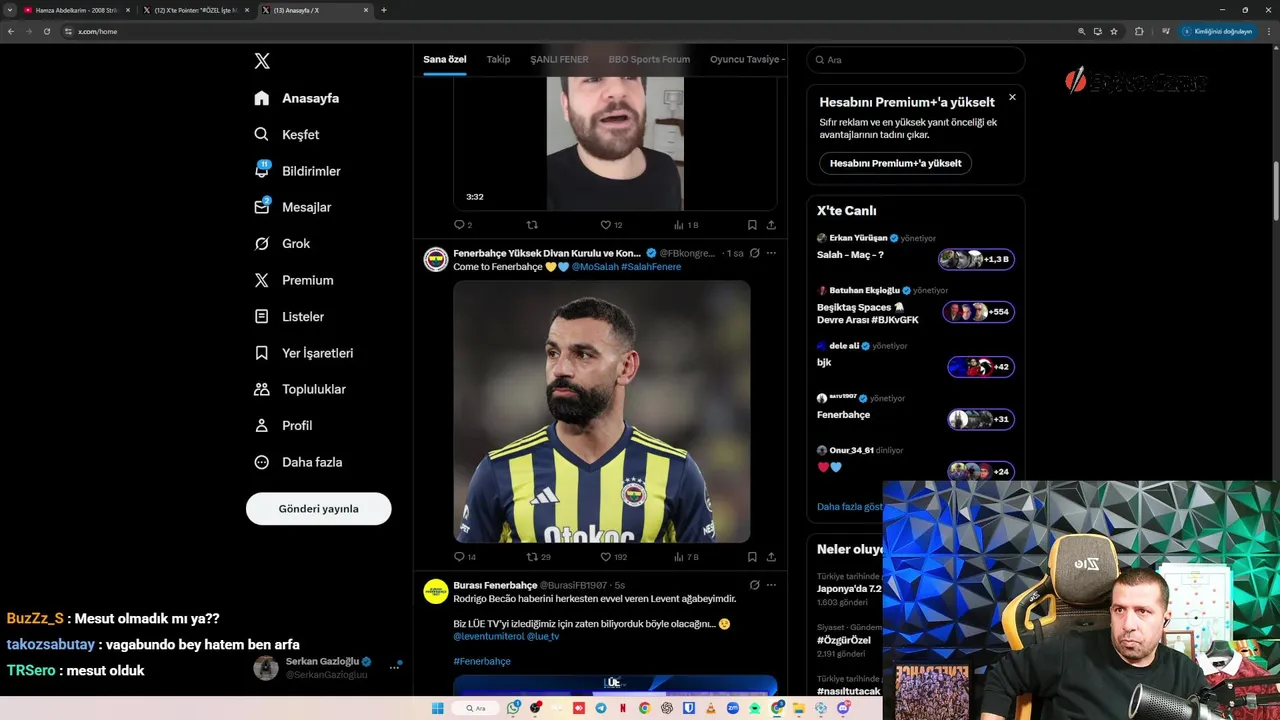
Task: Click the @MoSalah mention link
Action: (595, 267)
